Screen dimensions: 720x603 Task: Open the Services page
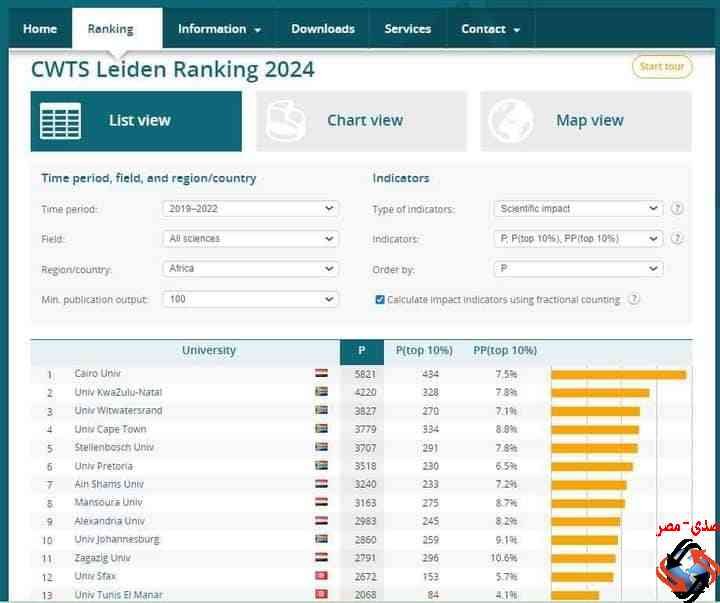[x=407, y=29]
